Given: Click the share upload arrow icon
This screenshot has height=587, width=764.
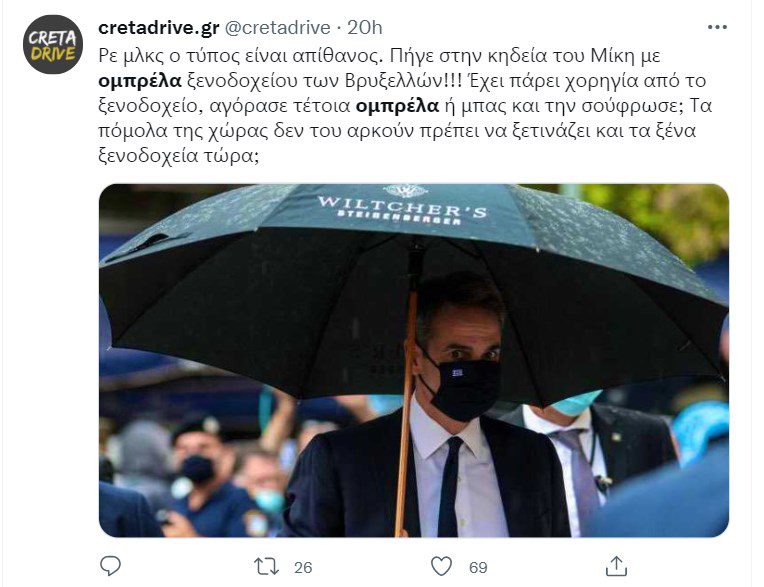Looking at the screenshot, I should point(616,566).
